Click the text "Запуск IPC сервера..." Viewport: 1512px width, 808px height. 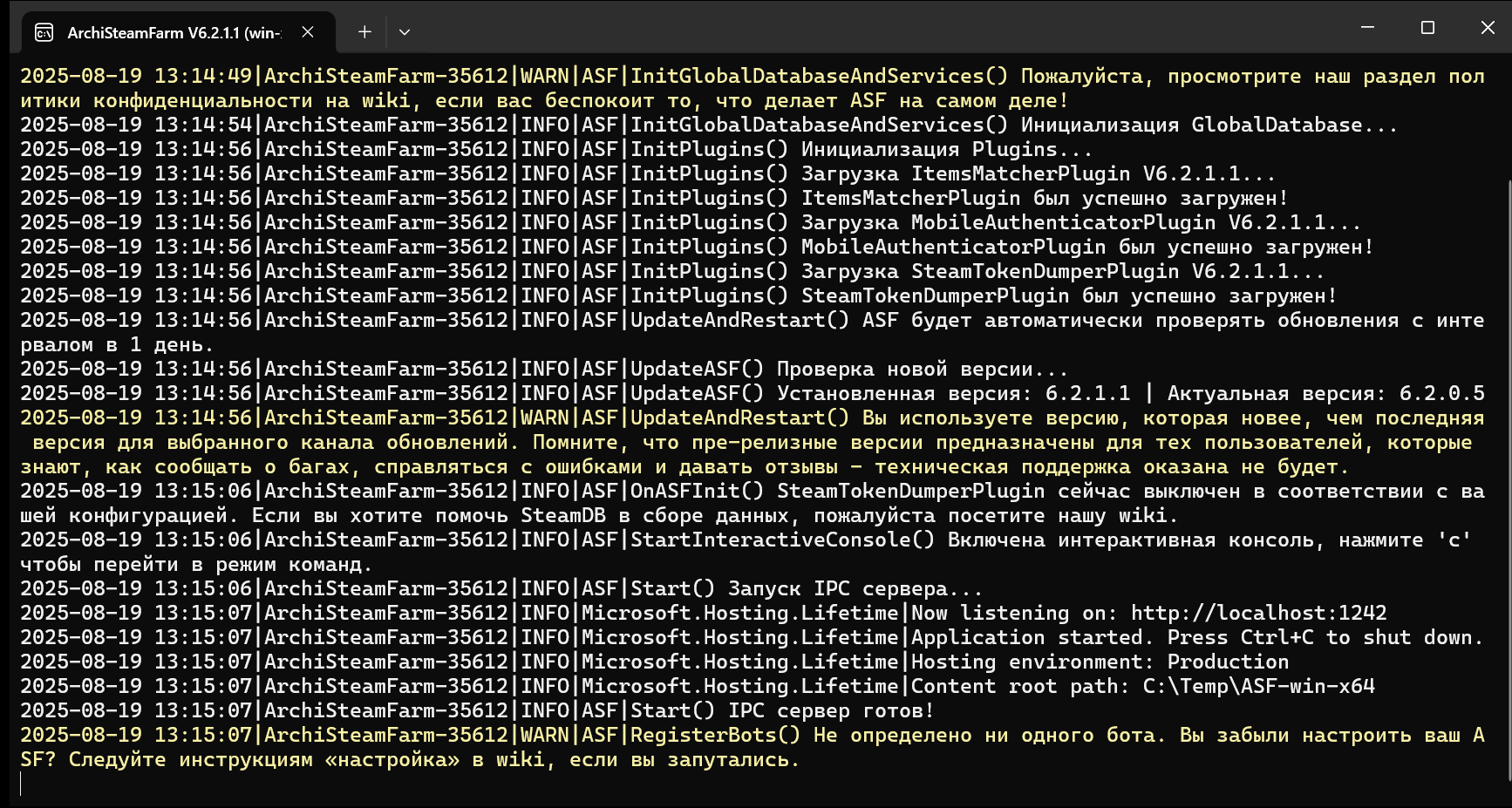tap(855, 589)
